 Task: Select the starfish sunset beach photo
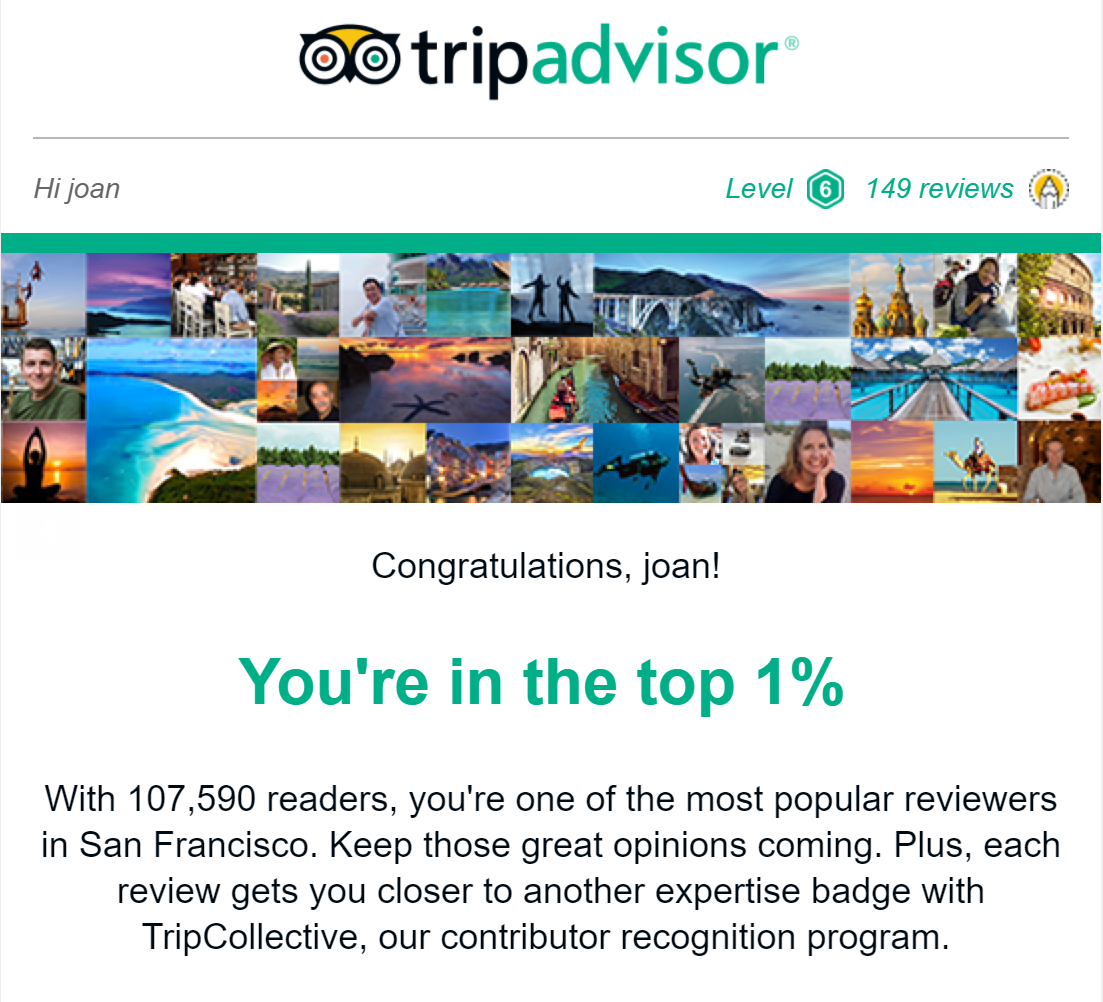click(x=425, y=380)
